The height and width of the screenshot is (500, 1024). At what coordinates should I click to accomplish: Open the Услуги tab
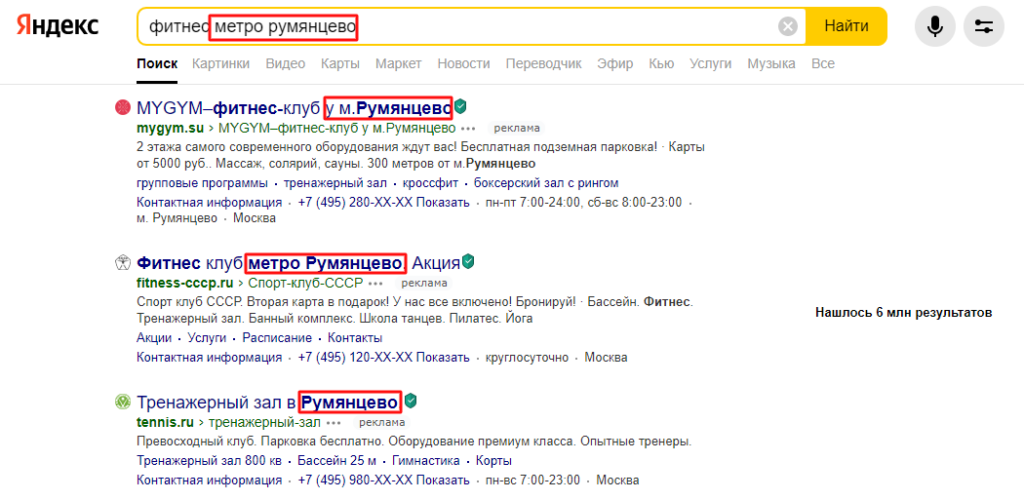(711, 64)
